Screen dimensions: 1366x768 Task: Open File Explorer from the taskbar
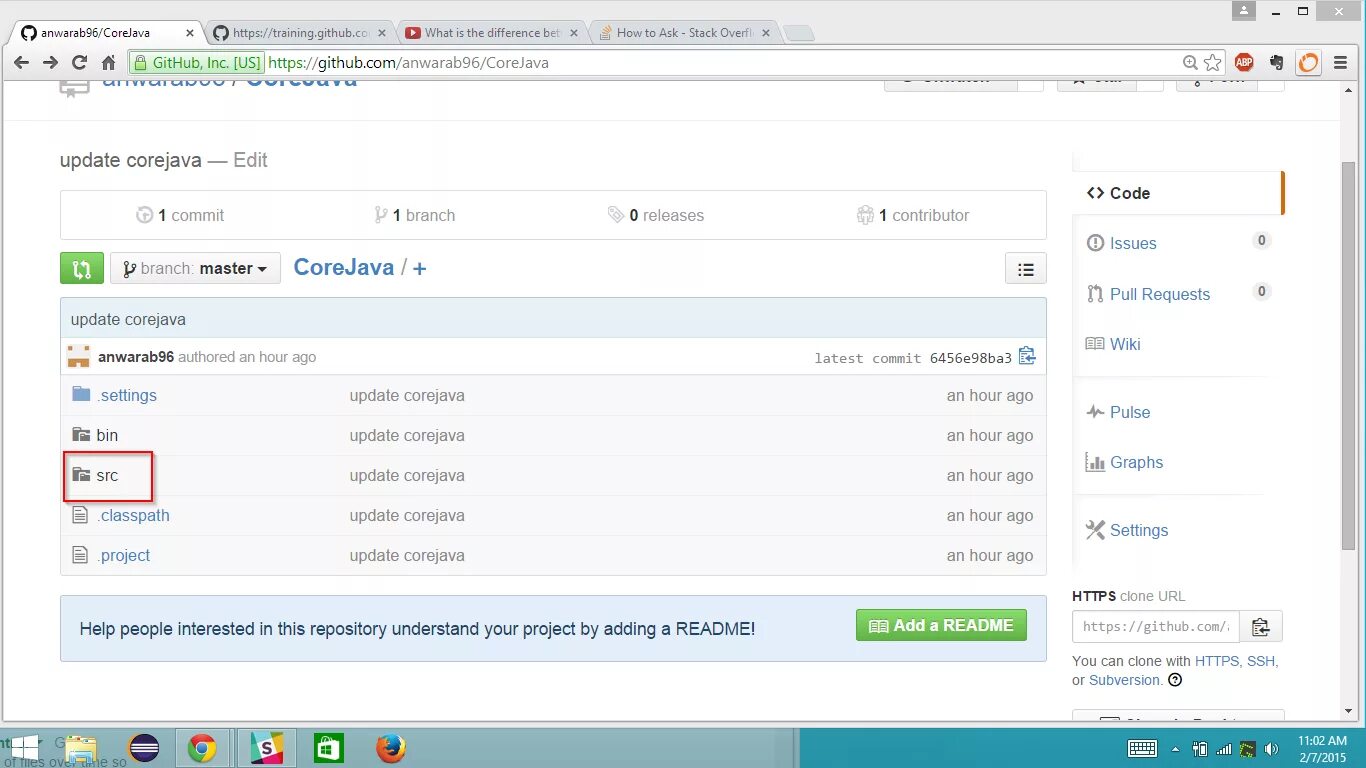coord(82,748)
